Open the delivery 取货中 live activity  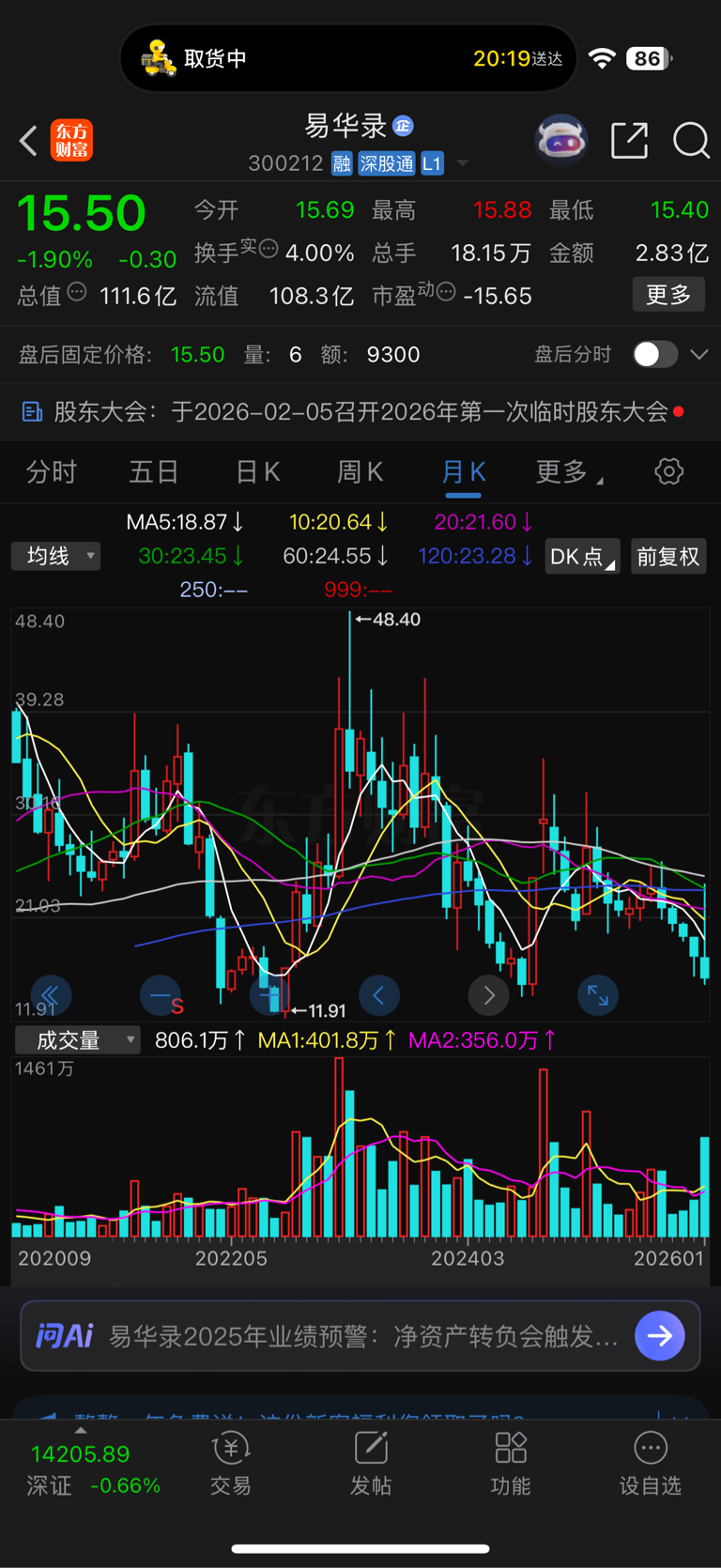[348, 58]
